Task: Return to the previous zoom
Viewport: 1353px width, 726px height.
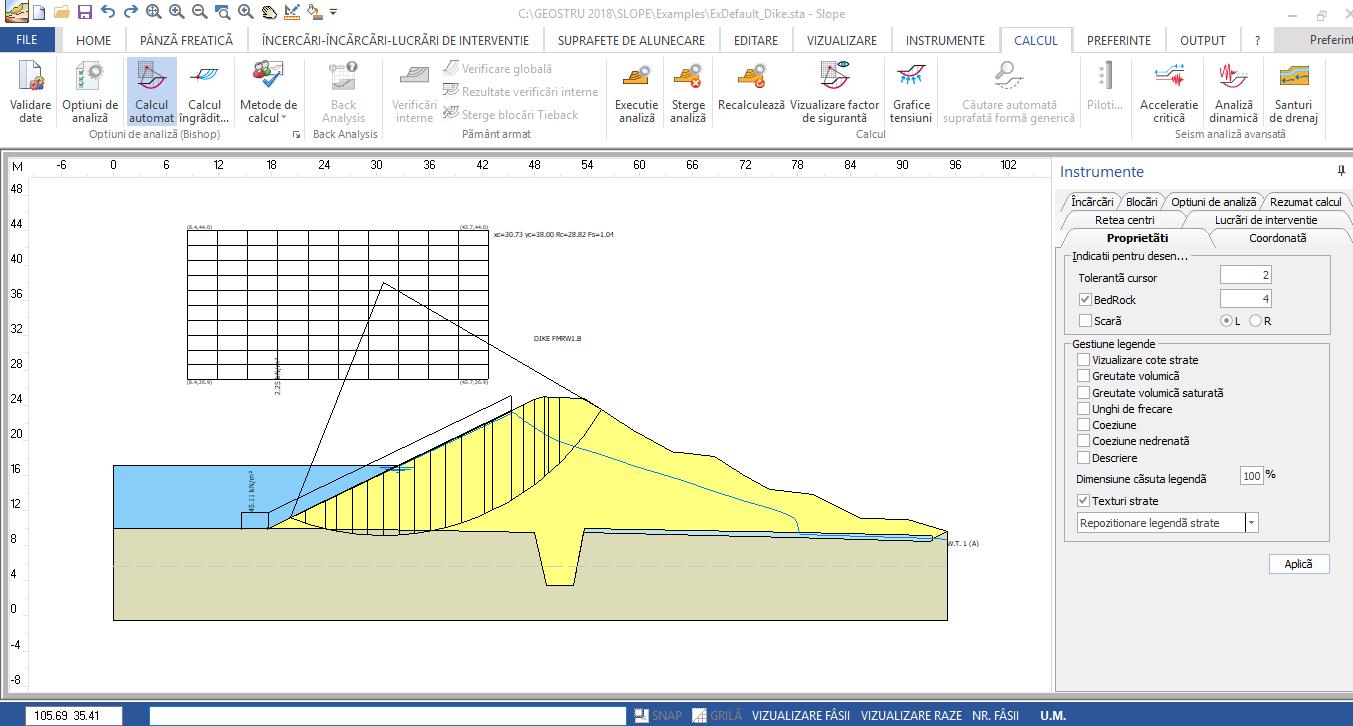Action: tap(245, 12)
